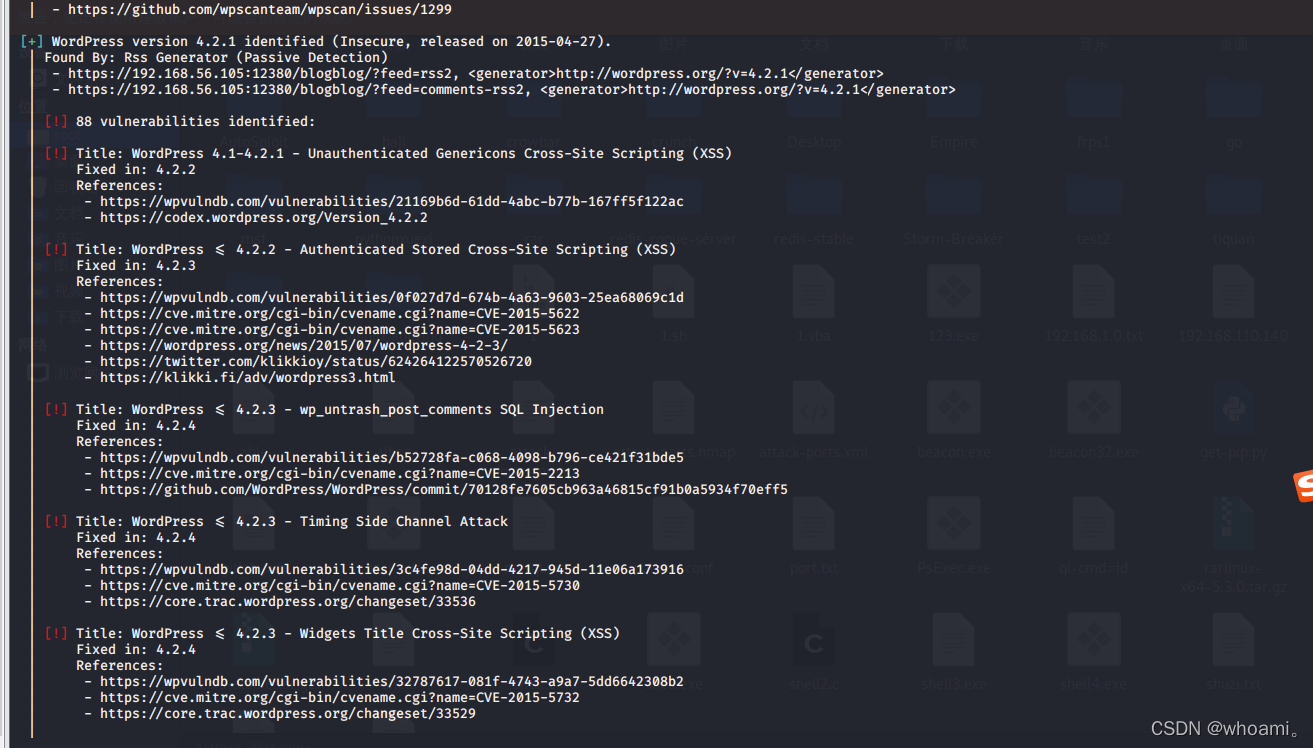The width and height of the screenshot is (1313, 748).
Task: Open core.trac changeset/33529 link
Action: (288, 713)
